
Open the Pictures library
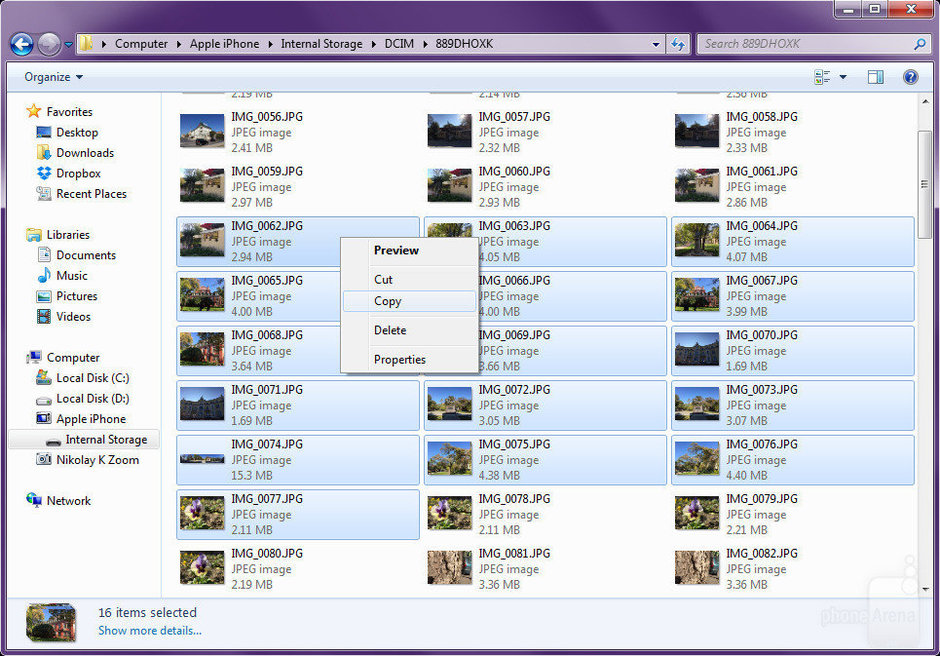point(77,296)
